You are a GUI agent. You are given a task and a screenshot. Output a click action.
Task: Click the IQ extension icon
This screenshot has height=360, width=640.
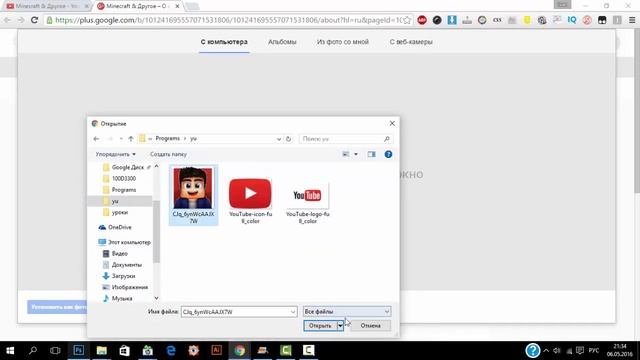[572, 20]
